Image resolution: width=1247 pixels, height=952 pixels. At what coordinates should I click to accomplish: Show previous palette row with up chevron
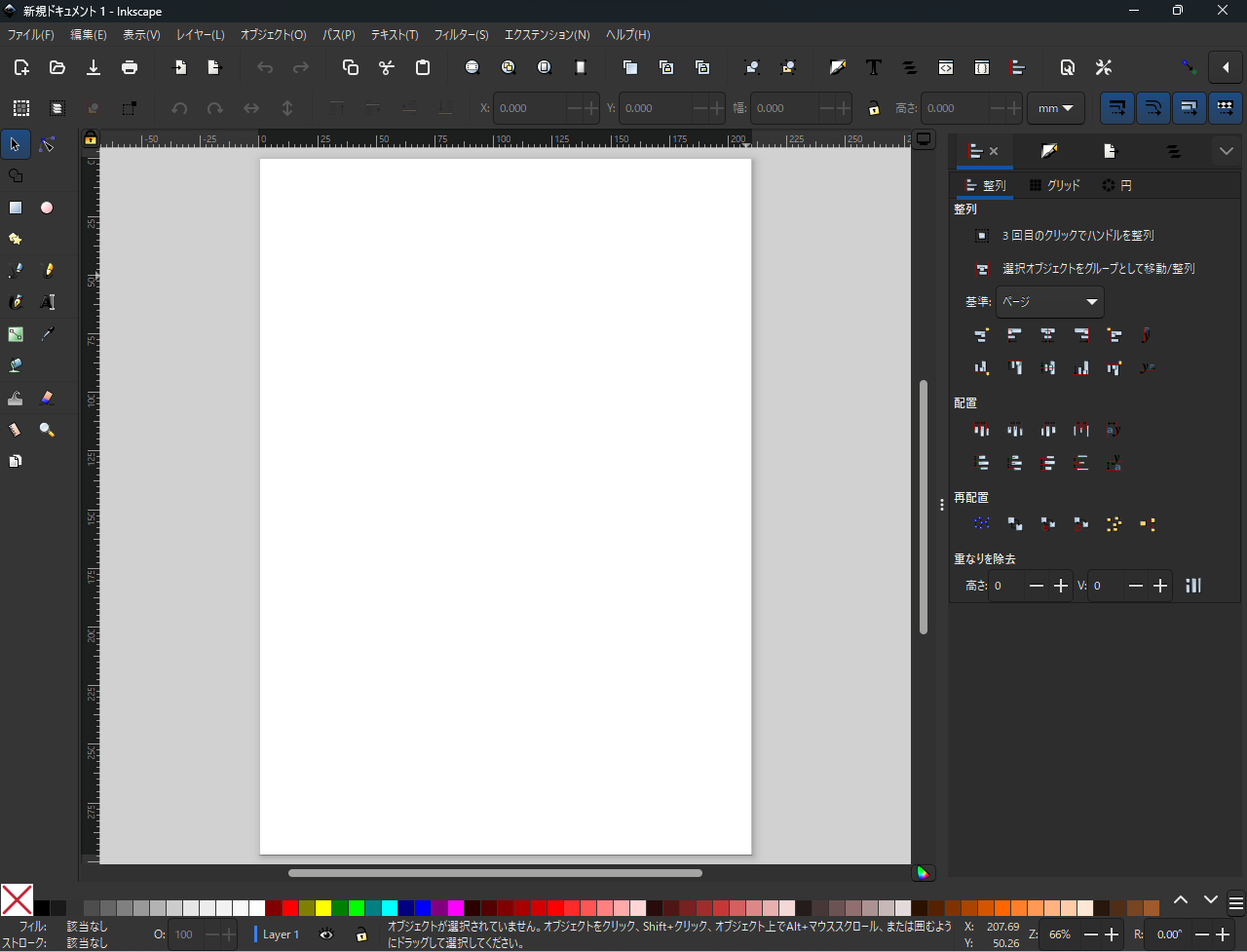(1181, 899)
